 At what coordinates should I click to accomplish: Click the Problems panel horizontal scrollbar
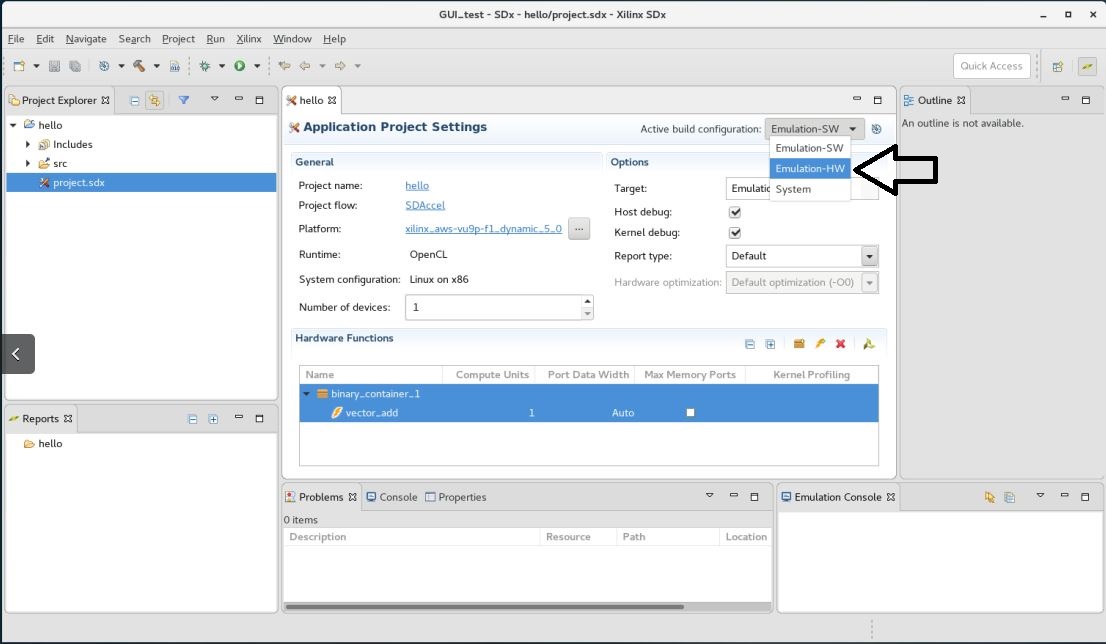[484, 607]
